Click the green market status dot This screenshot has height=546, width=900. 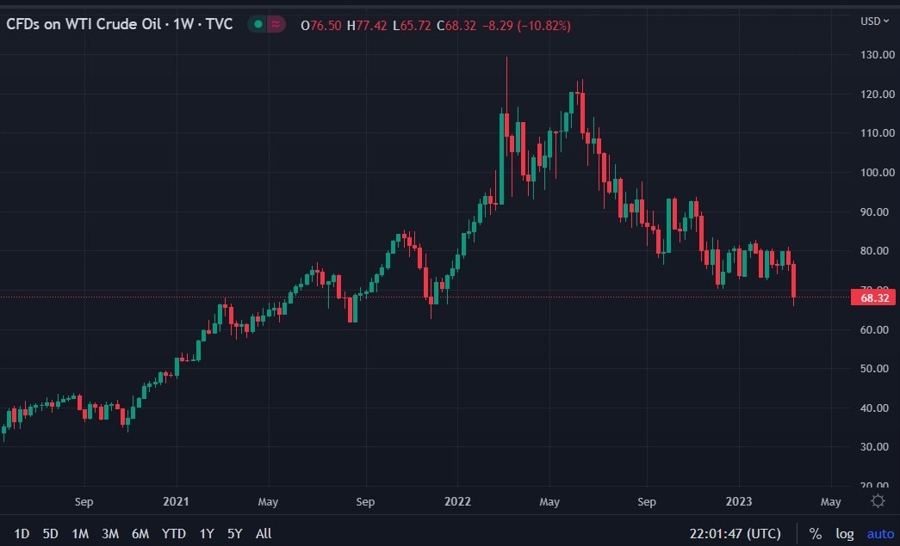click(258, 24)
